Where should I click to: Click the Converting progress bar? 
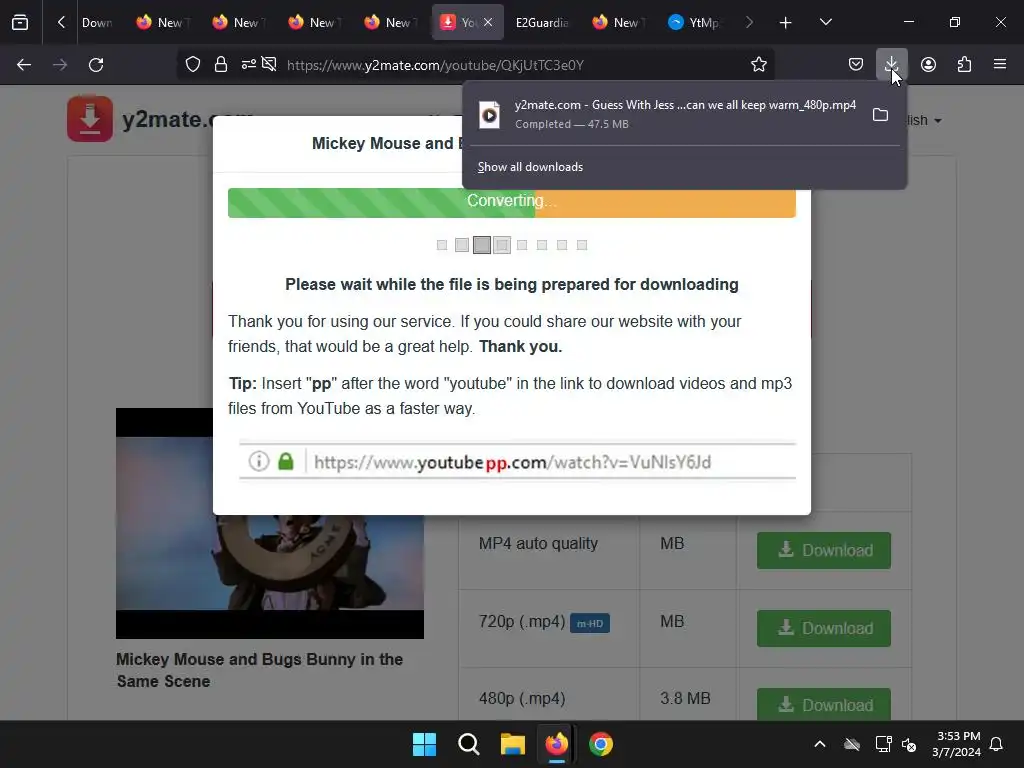pyautogui.click(x=511, y=202)
